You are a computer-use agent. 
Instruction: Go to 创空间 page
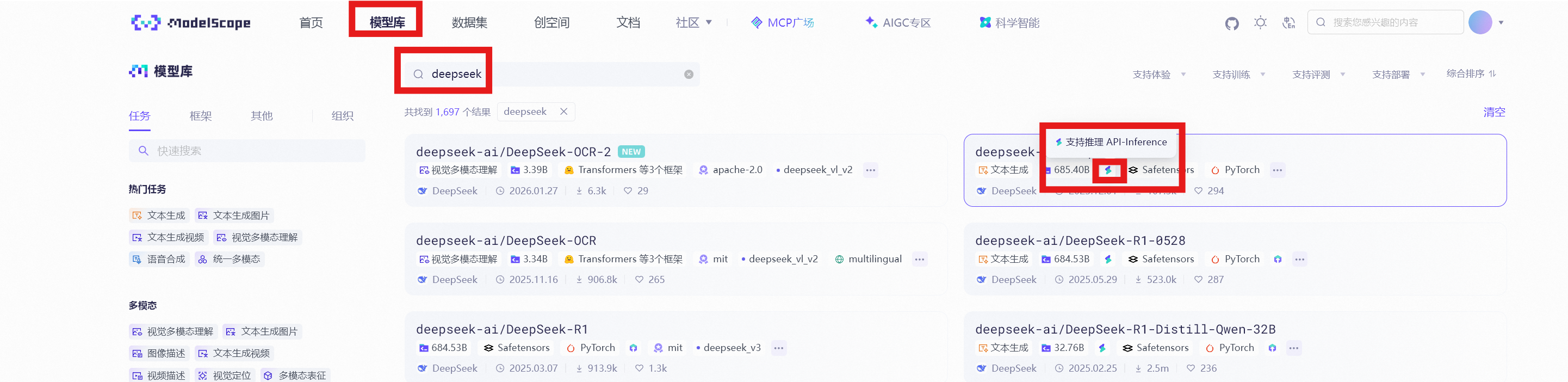[551, 22]
